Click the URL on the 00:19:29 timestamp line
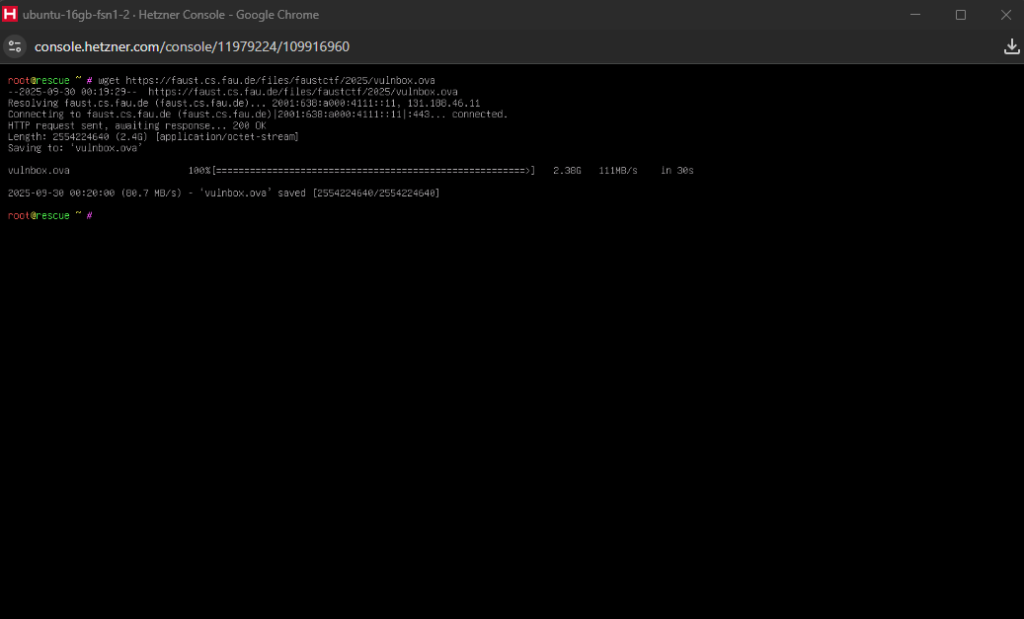Viewport: 1024px width, 619px height. pyautogui.click(x=302, y=92)
